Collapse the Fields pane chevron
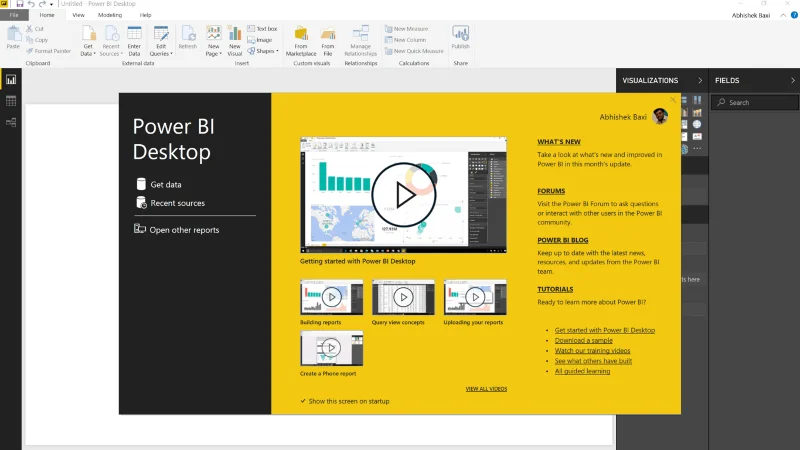800x450 pixels. (792, 81)
